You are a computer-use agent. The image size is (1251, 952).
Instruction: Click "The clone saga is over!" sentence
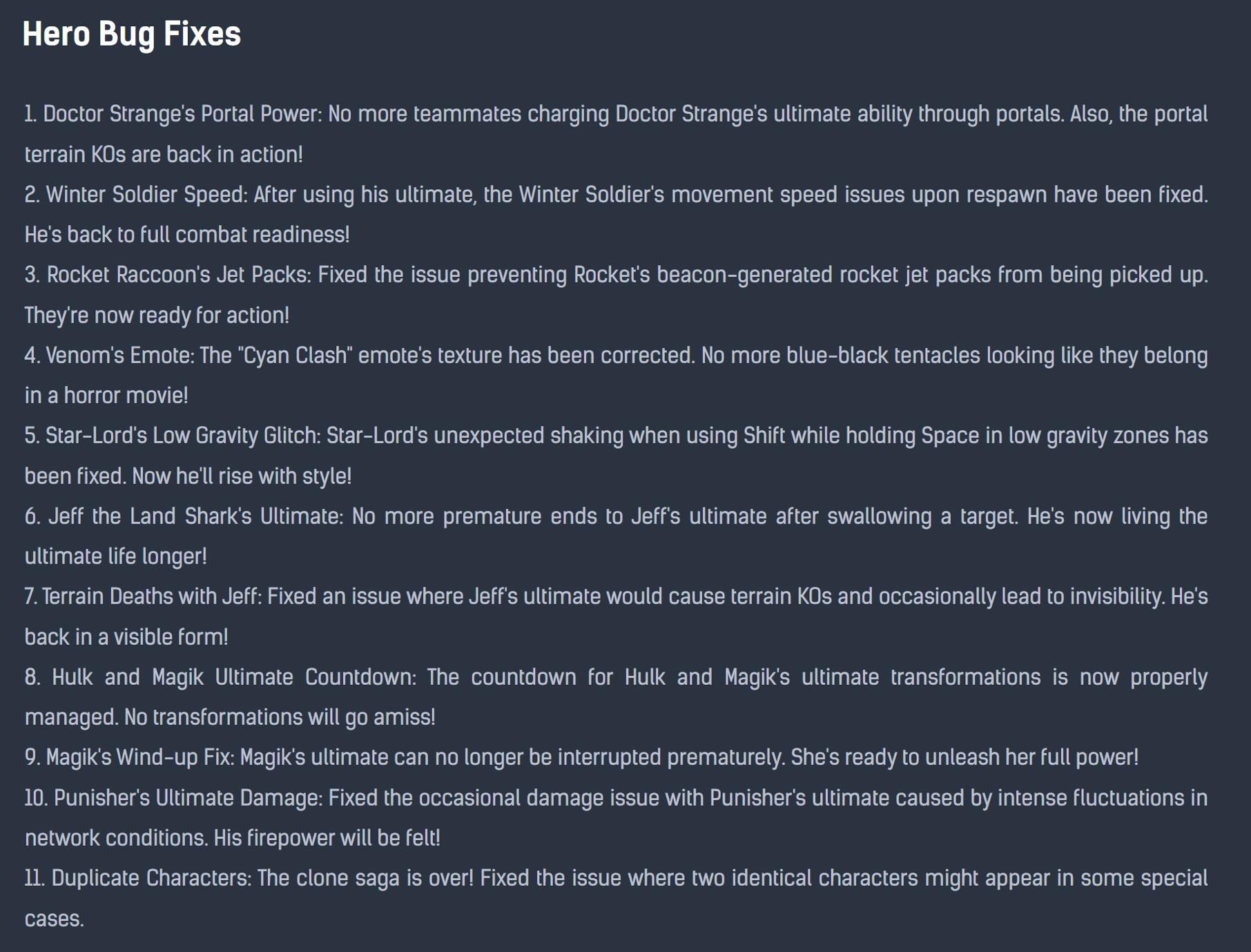click(x=365, y=878)
